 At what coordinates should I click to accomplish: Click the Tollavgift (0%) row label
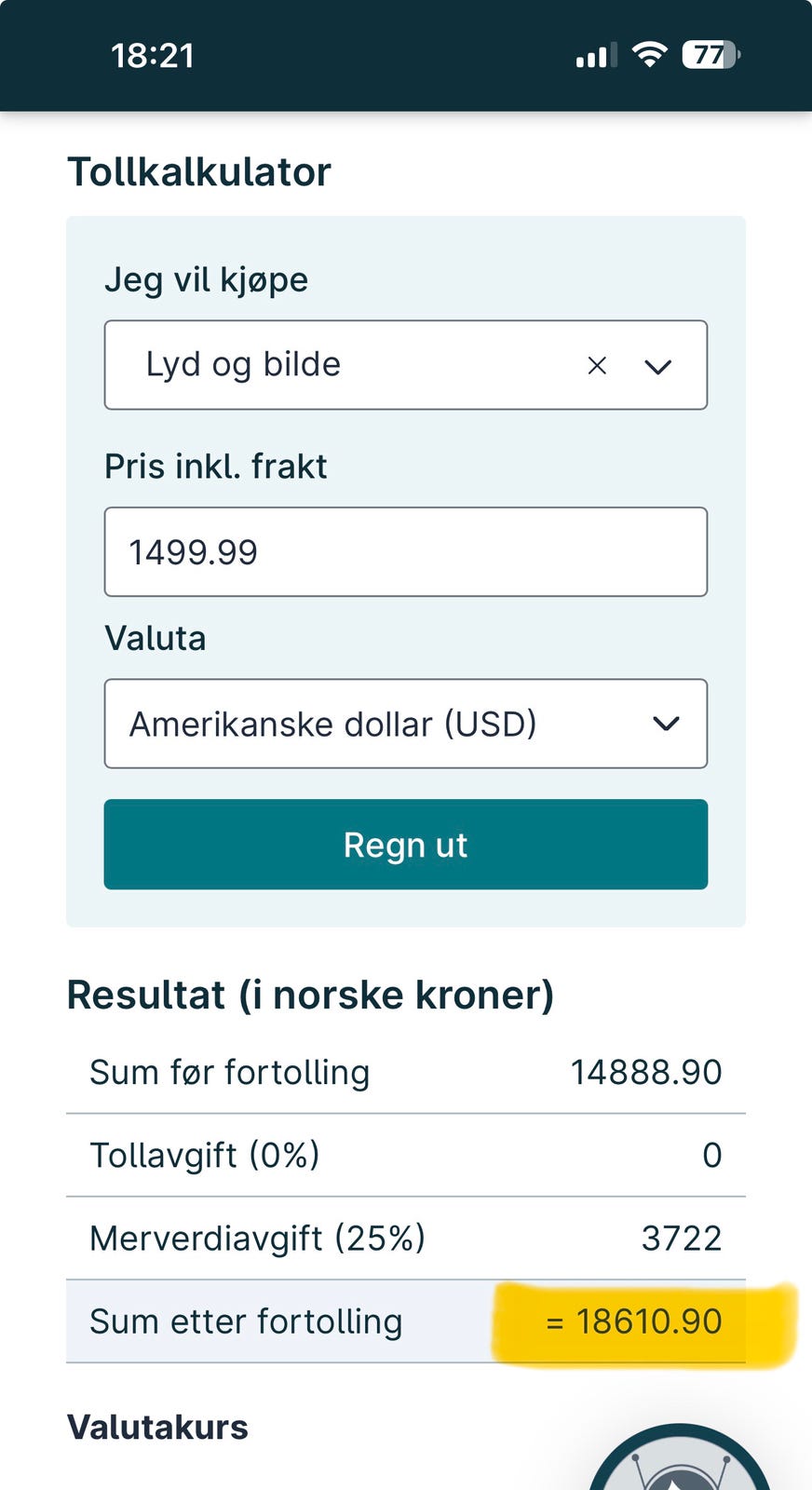(x=205, y=1155)
